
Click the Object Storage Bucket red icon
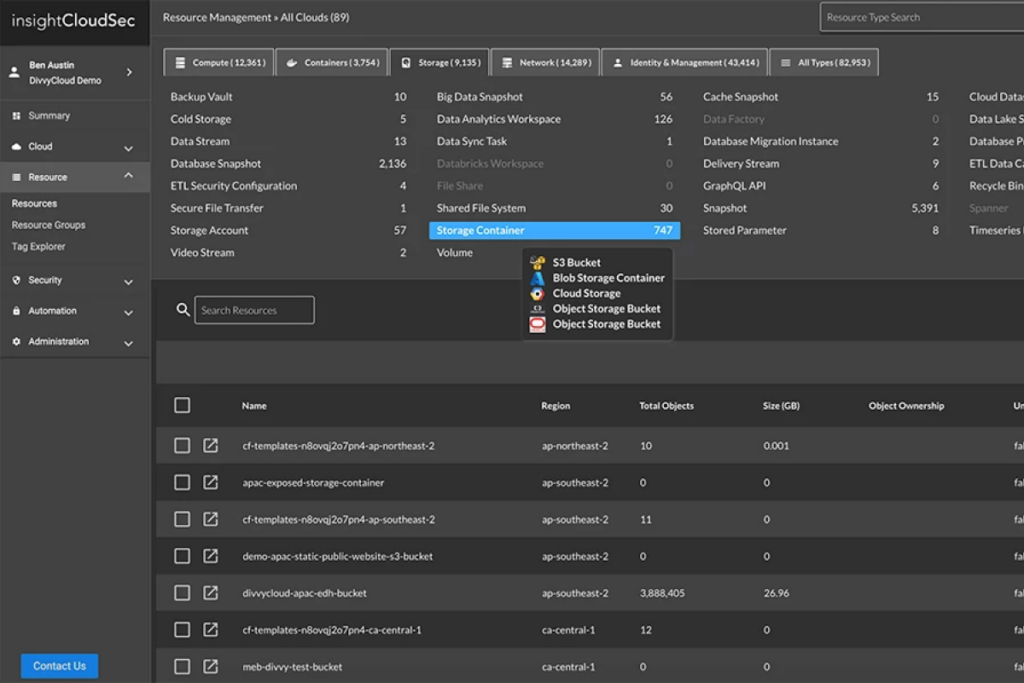coord(538,324)
